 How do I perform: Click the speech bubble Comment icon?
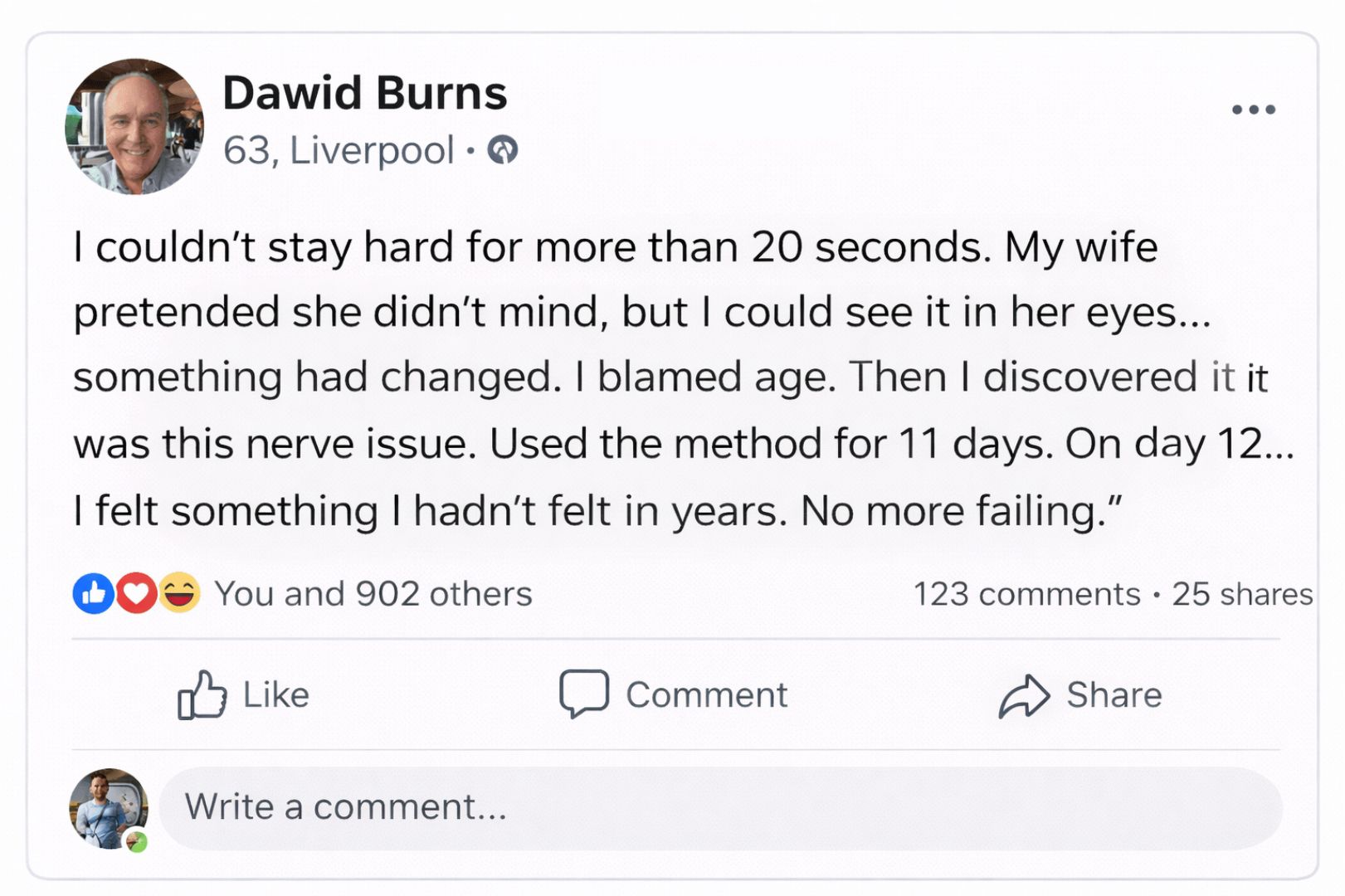[583, 694]
